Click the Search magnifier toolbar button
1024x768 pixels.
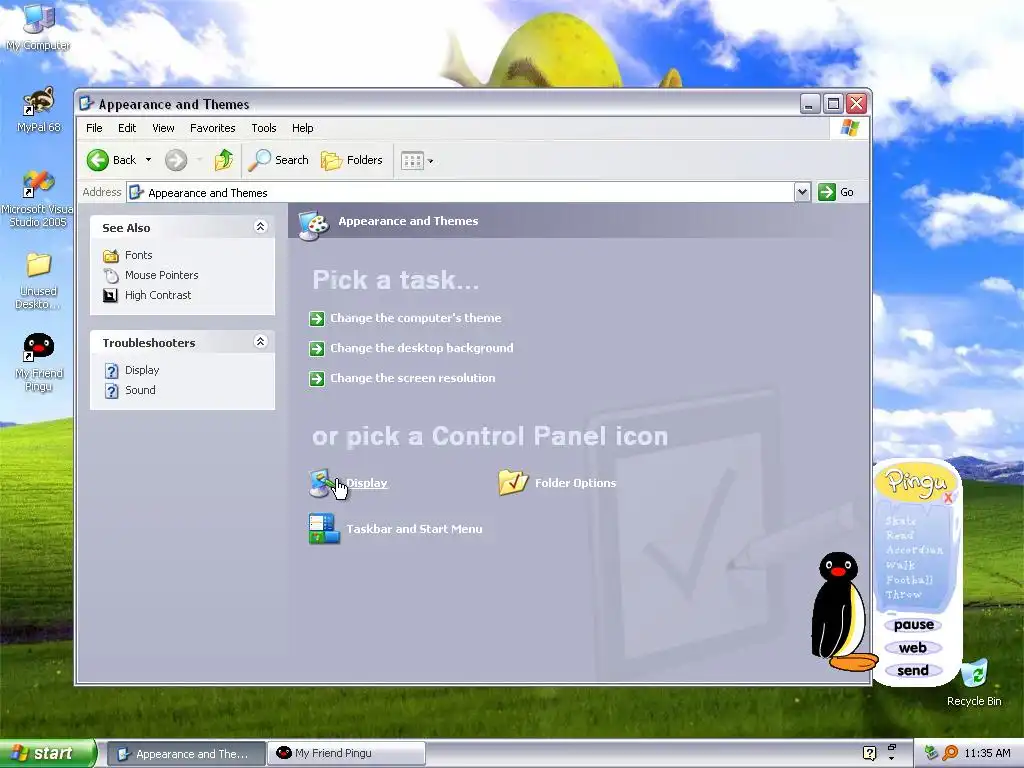tap(278, 160)
